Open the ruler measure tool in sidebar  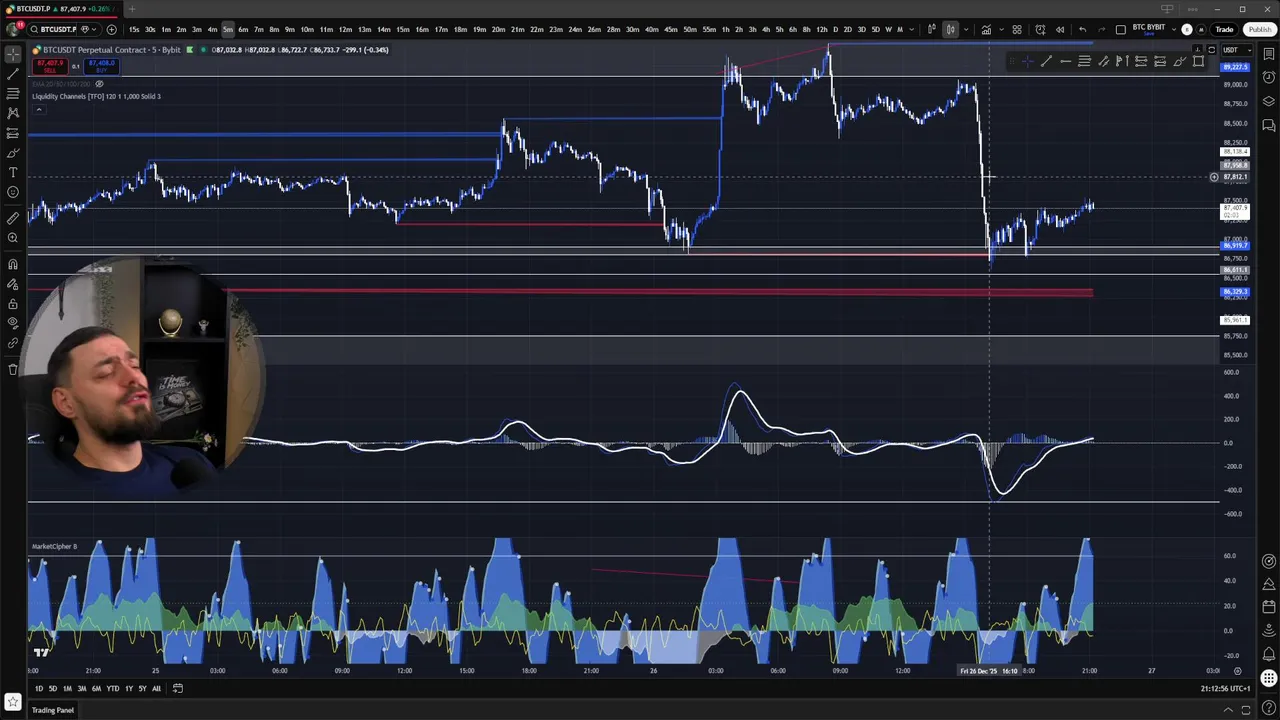tap(13, 218)
